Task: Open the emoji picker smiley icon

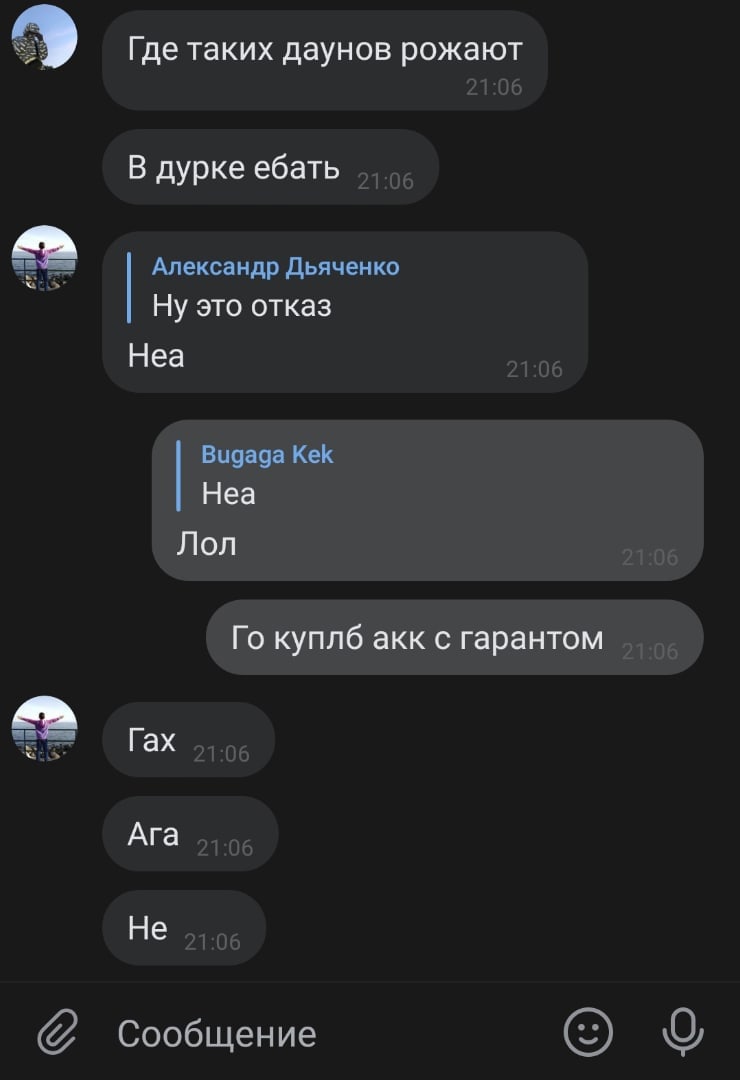Action: [588, 1032]
